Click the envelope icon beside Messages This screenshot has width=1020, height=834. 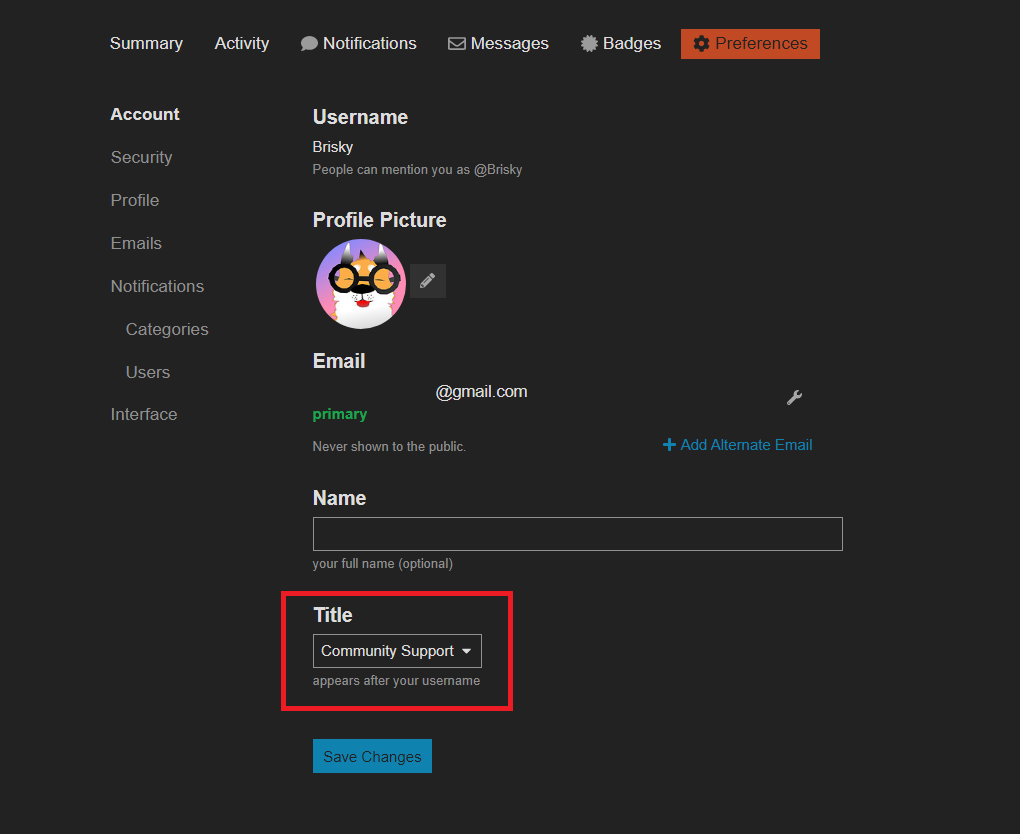pos(457,44)
